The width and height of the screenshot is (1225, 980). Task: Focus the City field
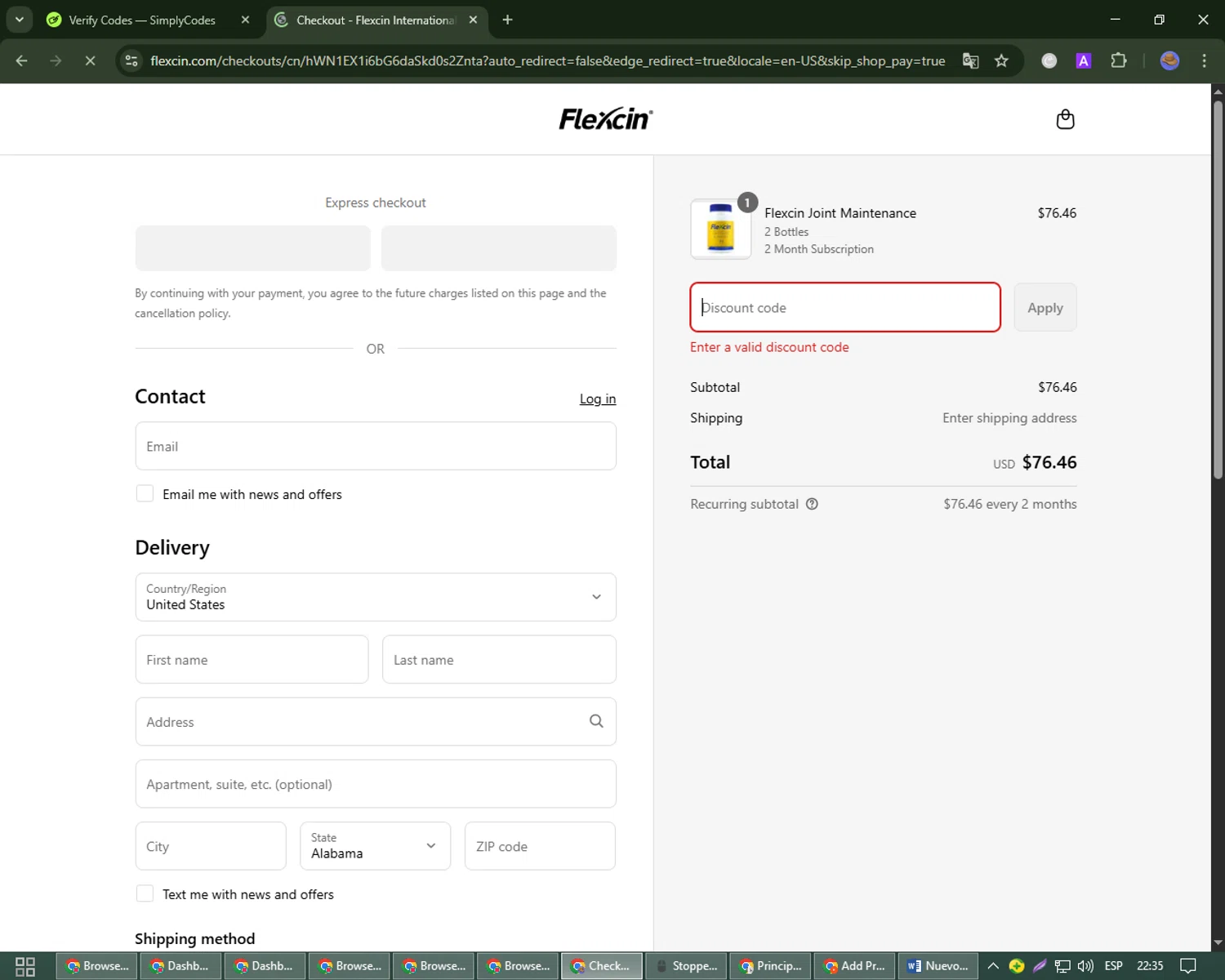coord(211,846)
